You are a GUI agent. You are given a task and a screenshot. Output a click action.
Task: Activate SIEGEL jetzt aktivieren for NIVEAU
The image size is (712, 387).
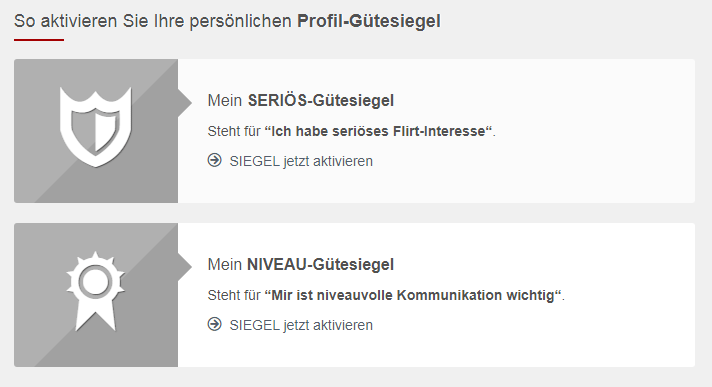tap(301, 325)
